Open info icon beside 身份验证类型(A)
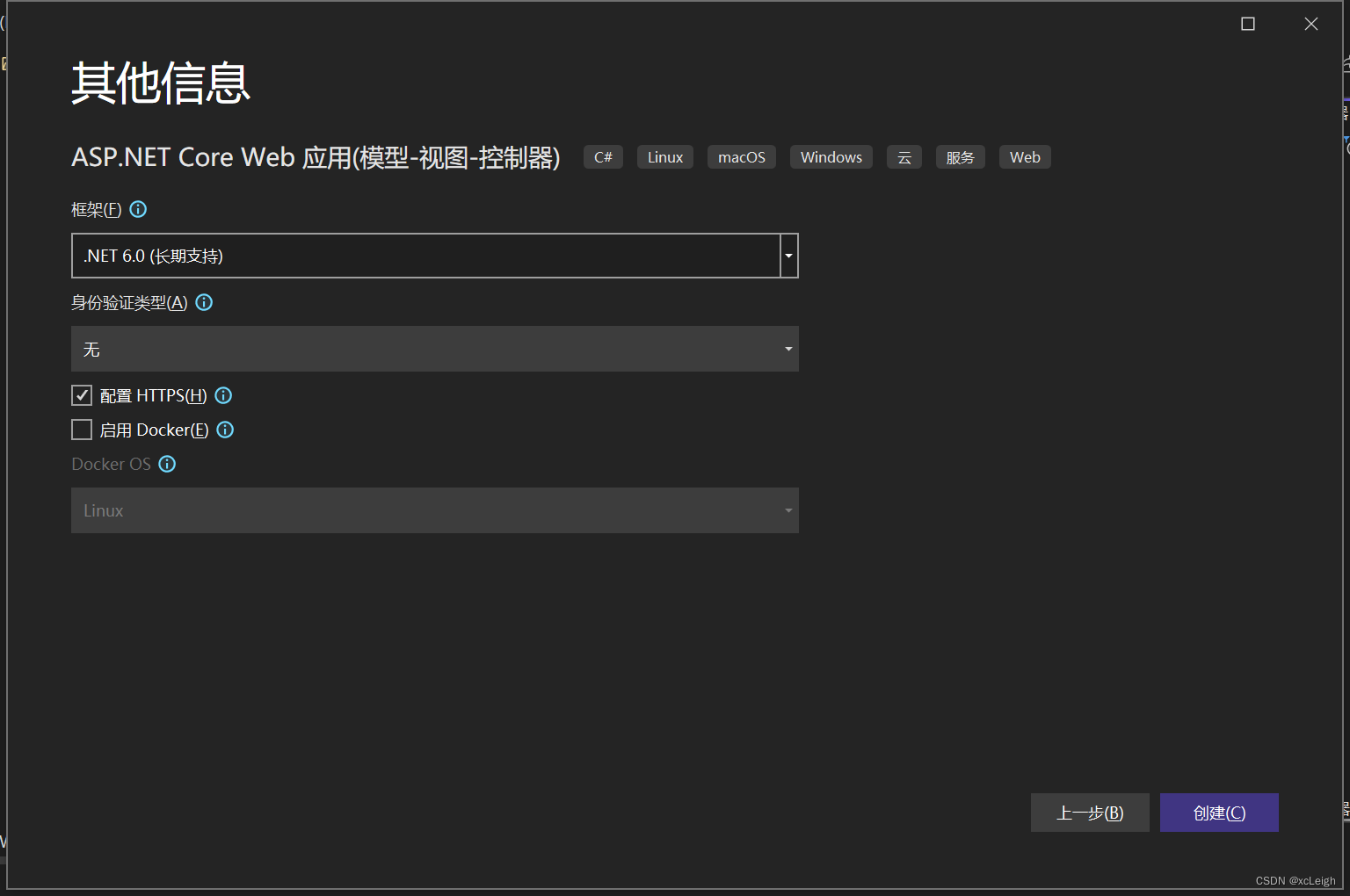Viewport: 1350px width, 896px height. [x=204, y=302]
